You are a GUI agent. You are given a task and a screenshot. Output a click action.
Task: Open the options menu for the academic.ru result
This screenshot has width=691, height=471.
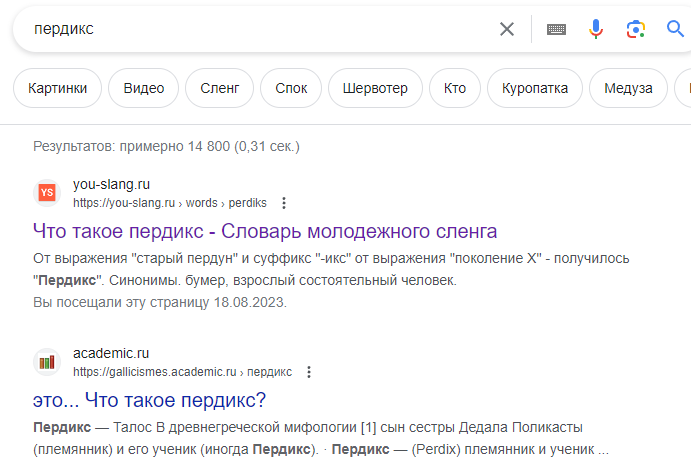click(x=309, y=372)
